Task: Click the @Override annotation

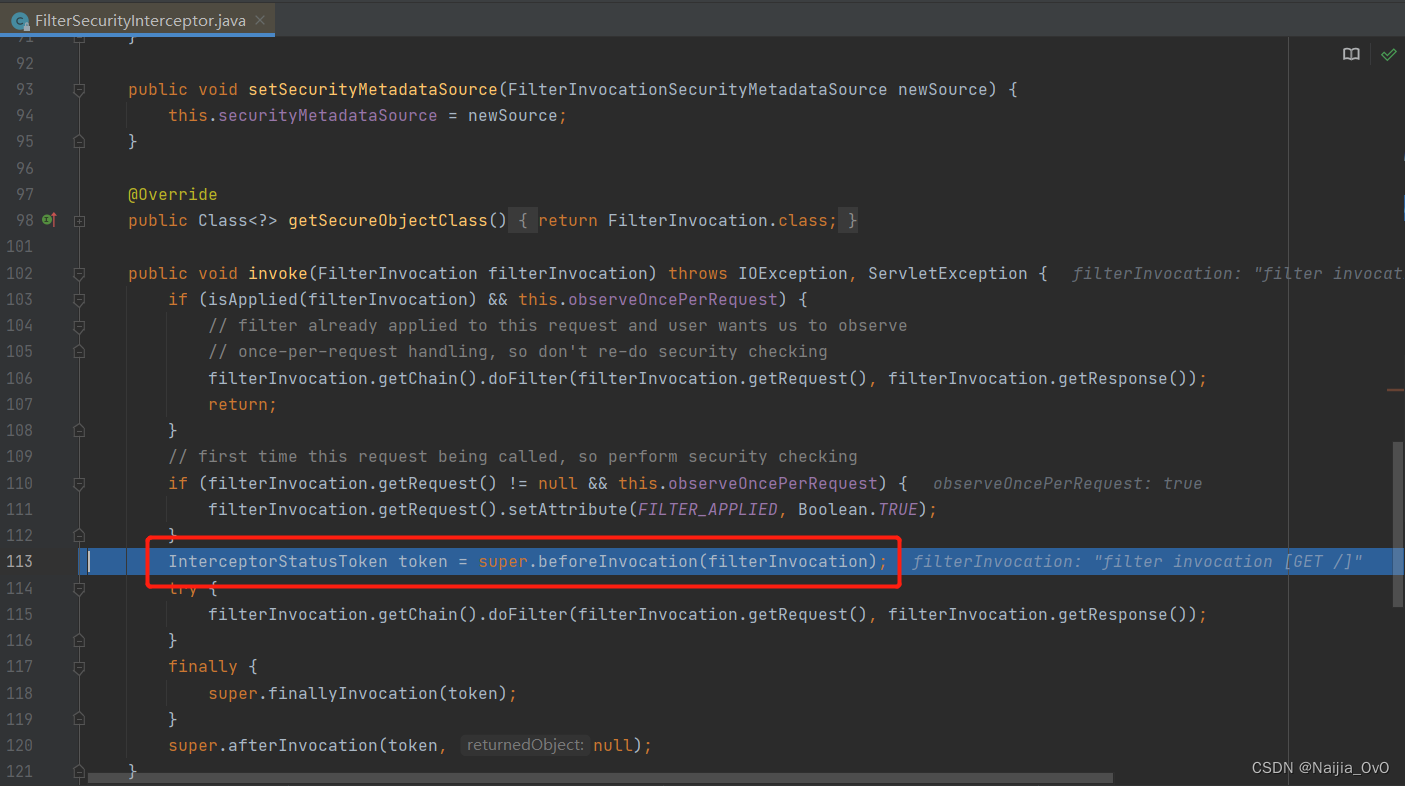Action: coord(172,194)
